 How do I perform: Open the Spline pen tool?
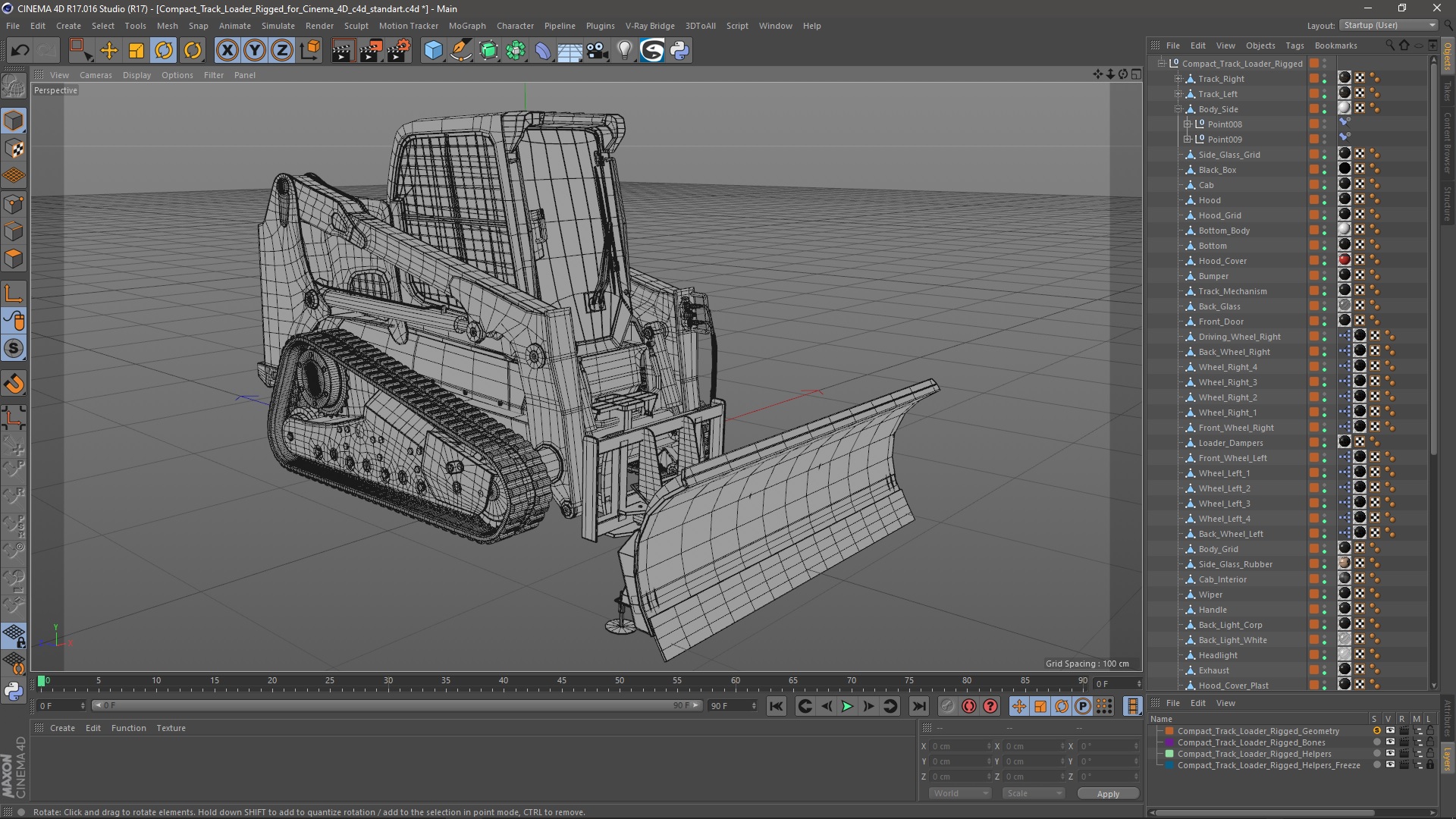[461, 51]
